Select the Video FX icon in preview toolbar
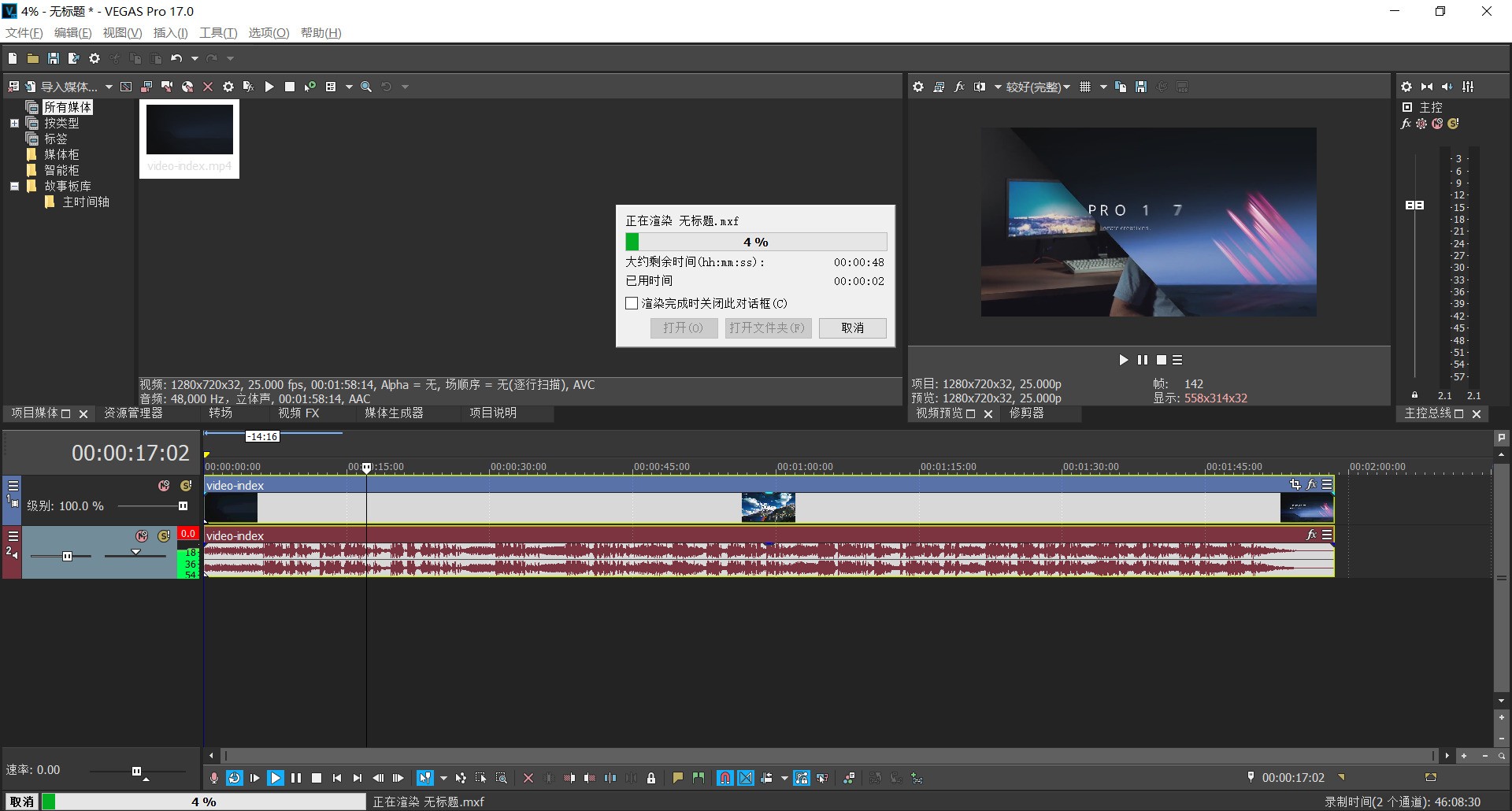Image resolution: width=1512 pixels, height=811 pixels. click(959, 87)
